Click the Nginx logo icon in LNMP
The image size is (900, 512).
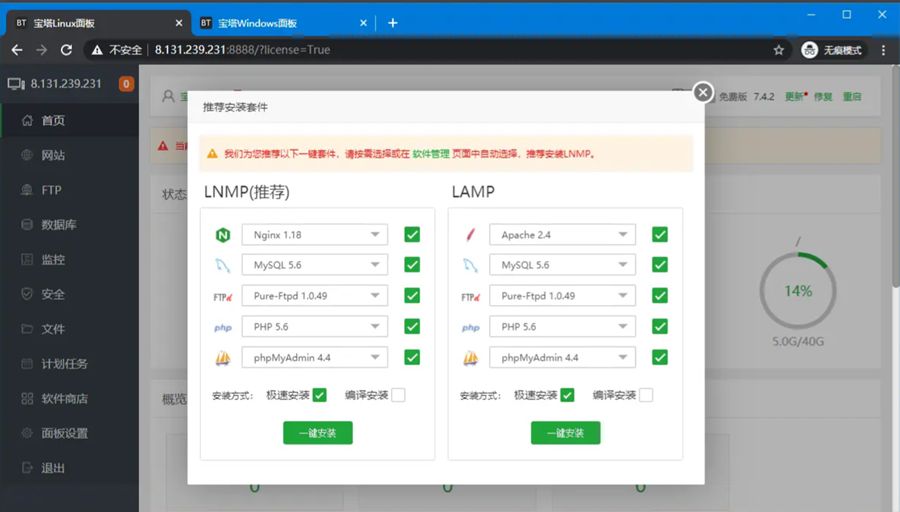[222, 235]
